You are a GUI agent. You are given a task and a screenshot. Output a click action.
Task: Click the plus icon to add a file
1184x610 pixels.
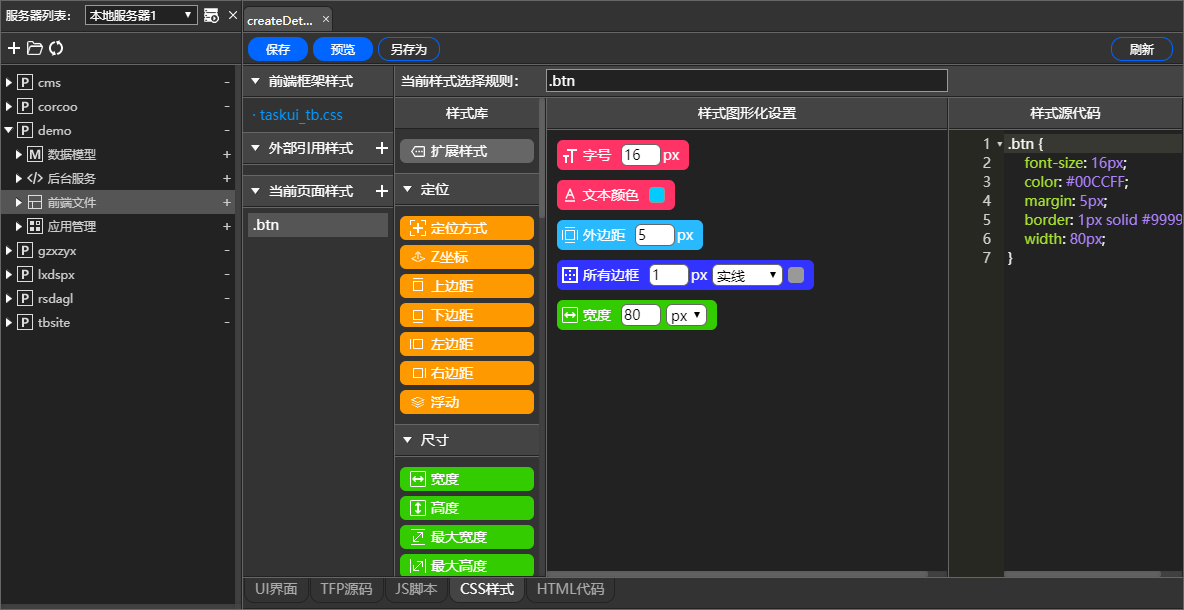click(13, 48)
